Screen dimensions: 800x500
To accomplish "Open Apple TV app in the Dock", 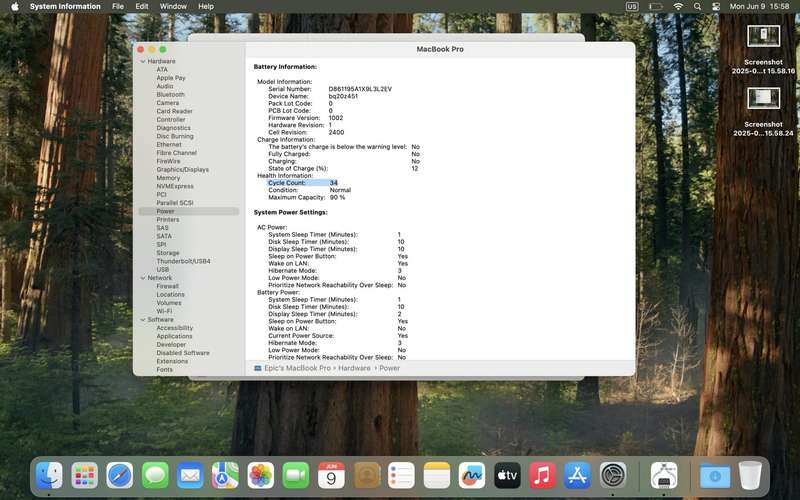I will tap(507, 476).
